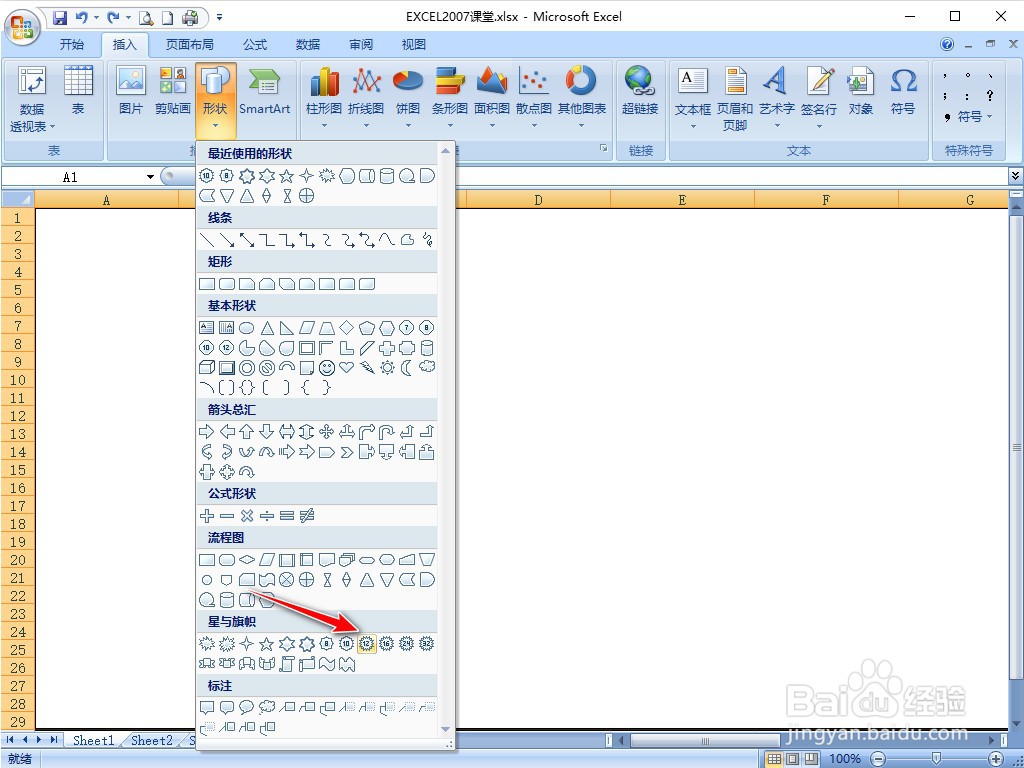Image resolution: width=1024 pixels, height=768 pixels.
Task: Pick the oval callout under 标注
Action: tap(246, 707)
